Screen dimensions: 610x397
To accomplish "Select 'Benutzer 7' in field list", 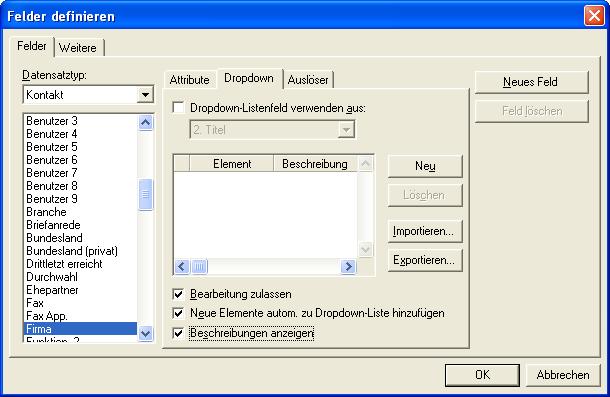I will (x=80, y=173).
